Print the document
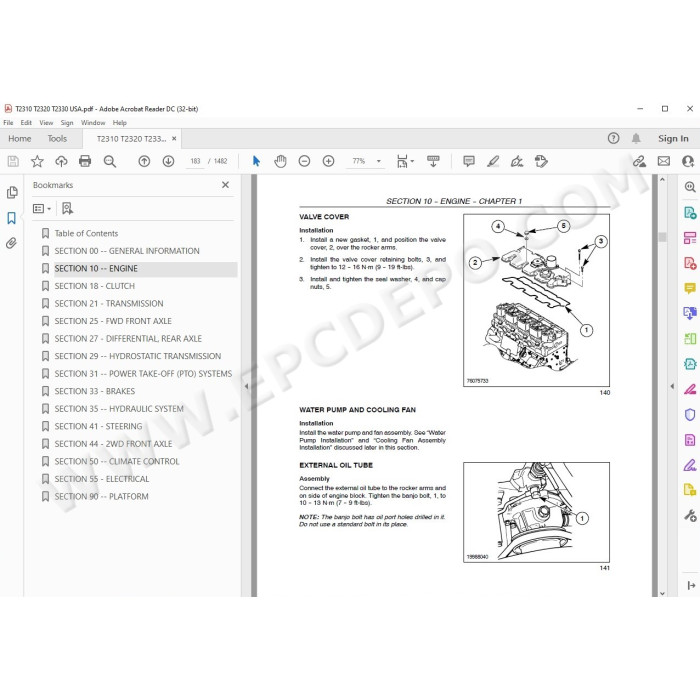700x700 pixels. (85, 161)
